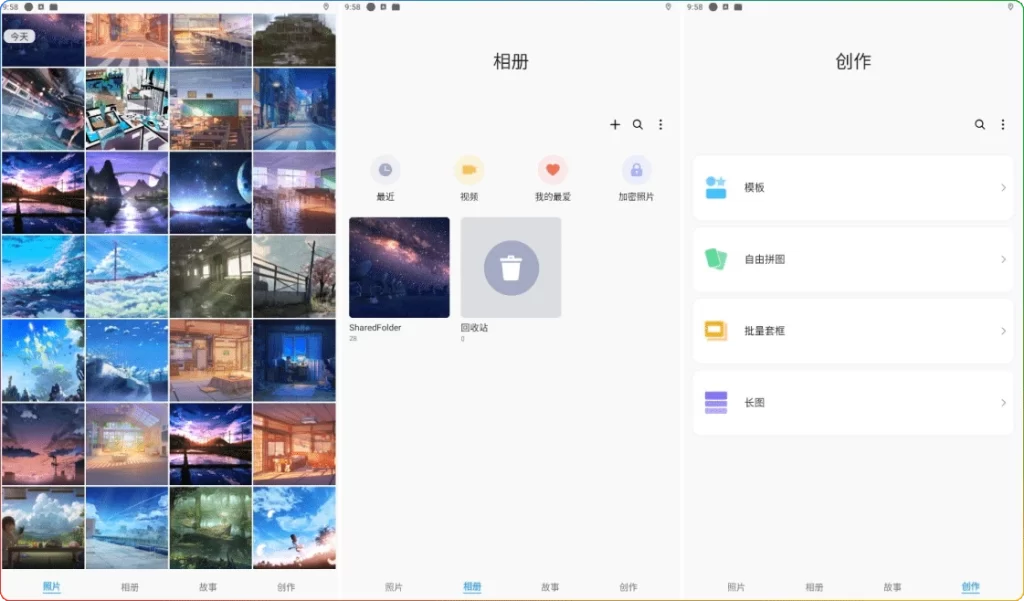Open the Recycle Bin (回收站)

click(510, 267)
